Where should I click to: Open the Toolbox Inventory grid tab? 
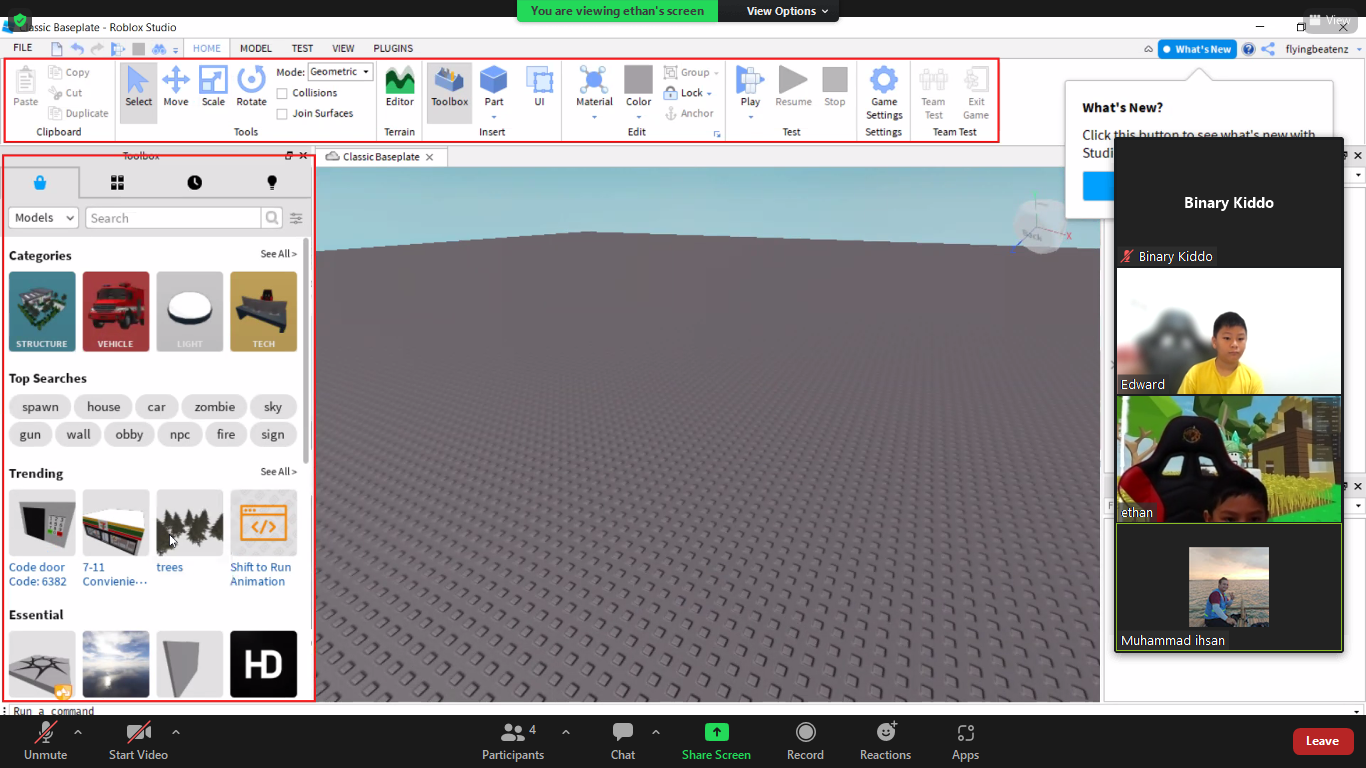coord(117,182)
